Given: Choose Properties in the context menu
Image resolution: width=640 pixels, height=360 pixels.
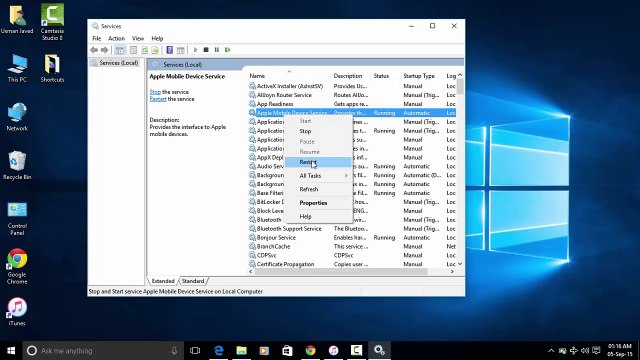Looking at the screenshot, I should pyautogui.click(x=318, y=203).
